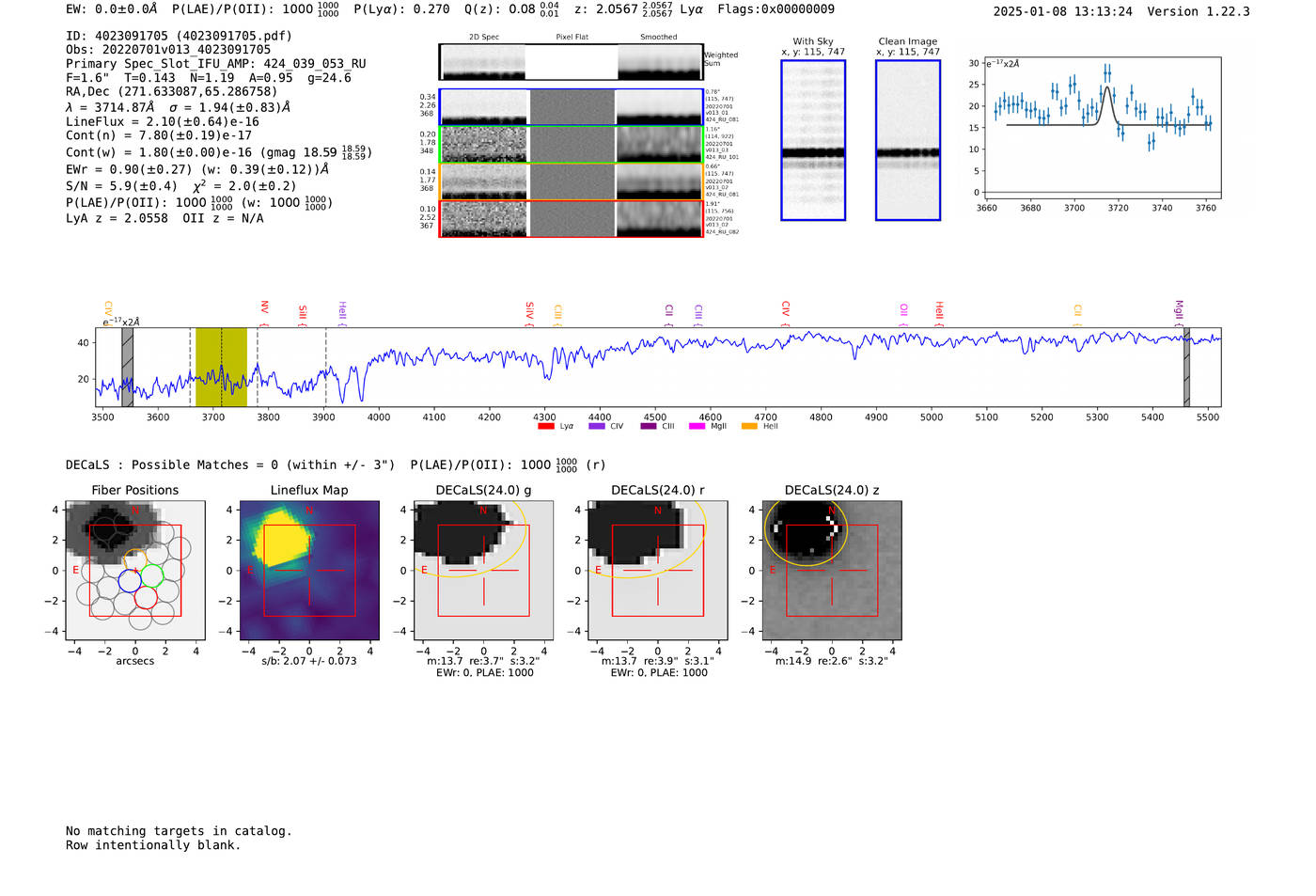Click the header Q(z): 0.08 value

[x=511, y=9]
